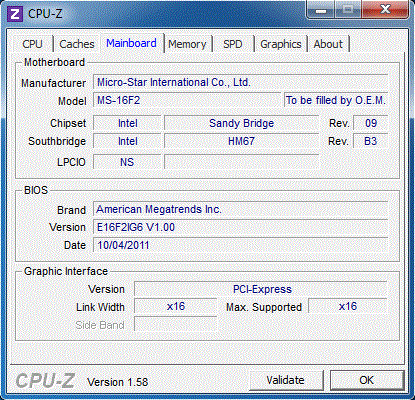Click the empty Side Band field
The image size is (415, 400).
[x=176, y=324]
